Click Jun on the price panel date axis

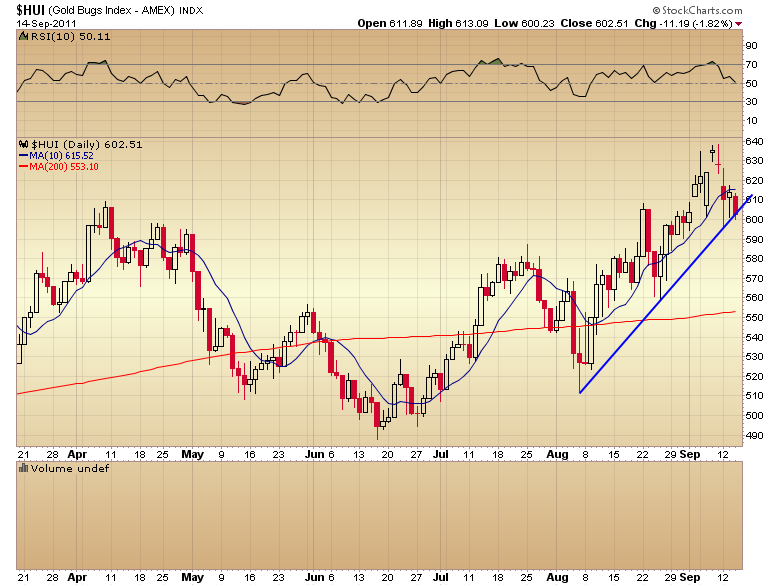pyautogui.click(x=314, y=455)
